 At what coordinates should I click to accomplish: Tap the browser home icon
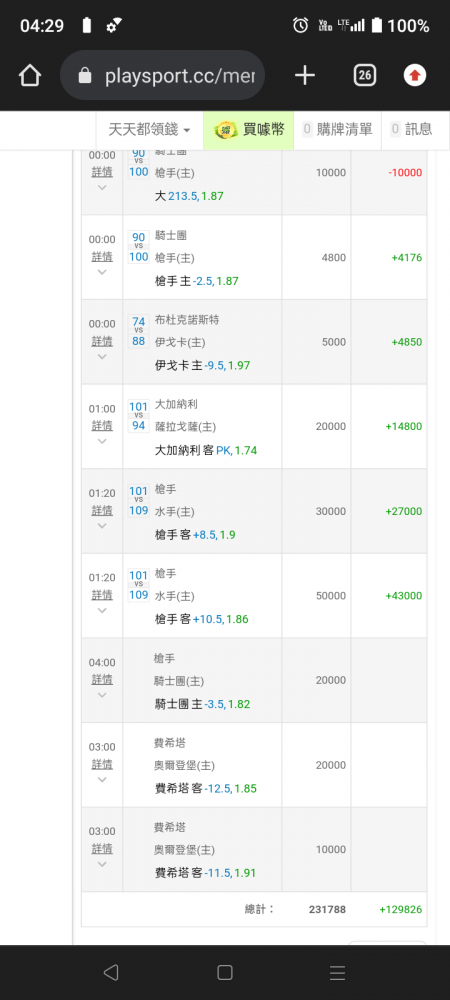pyautogui.click(x=30, y=76)
